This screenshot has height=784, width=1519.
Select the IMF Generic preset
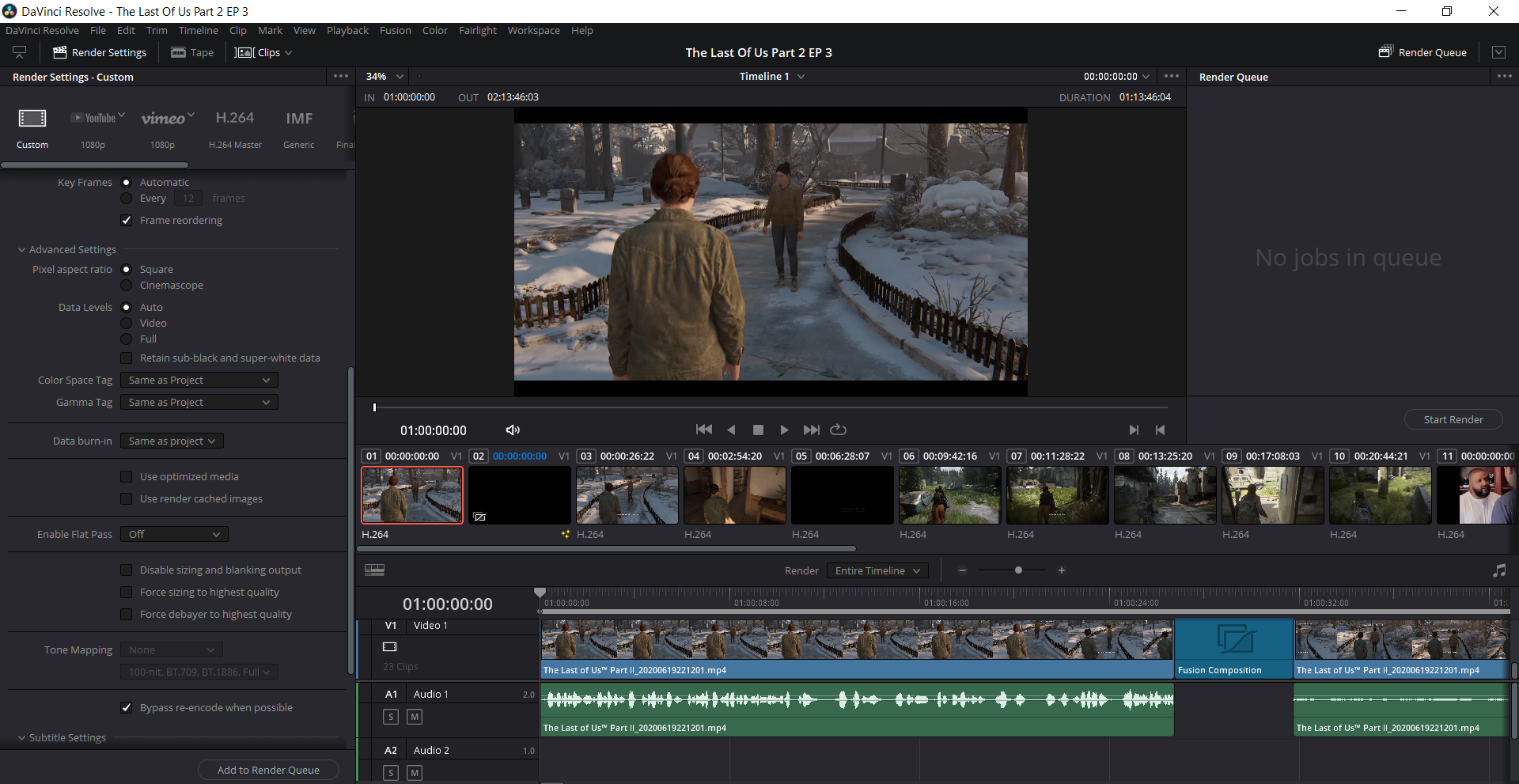pos(299,119)
